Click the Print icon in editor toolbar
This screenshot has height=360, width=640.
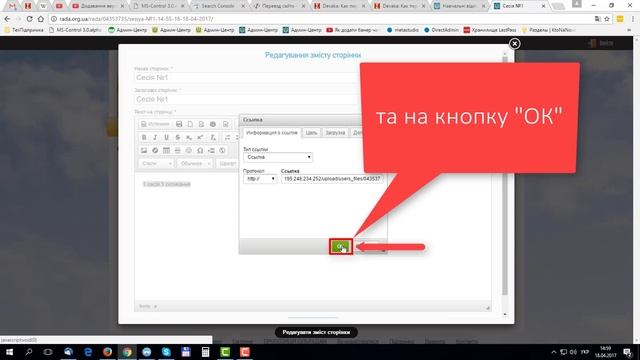coord(213,124)
